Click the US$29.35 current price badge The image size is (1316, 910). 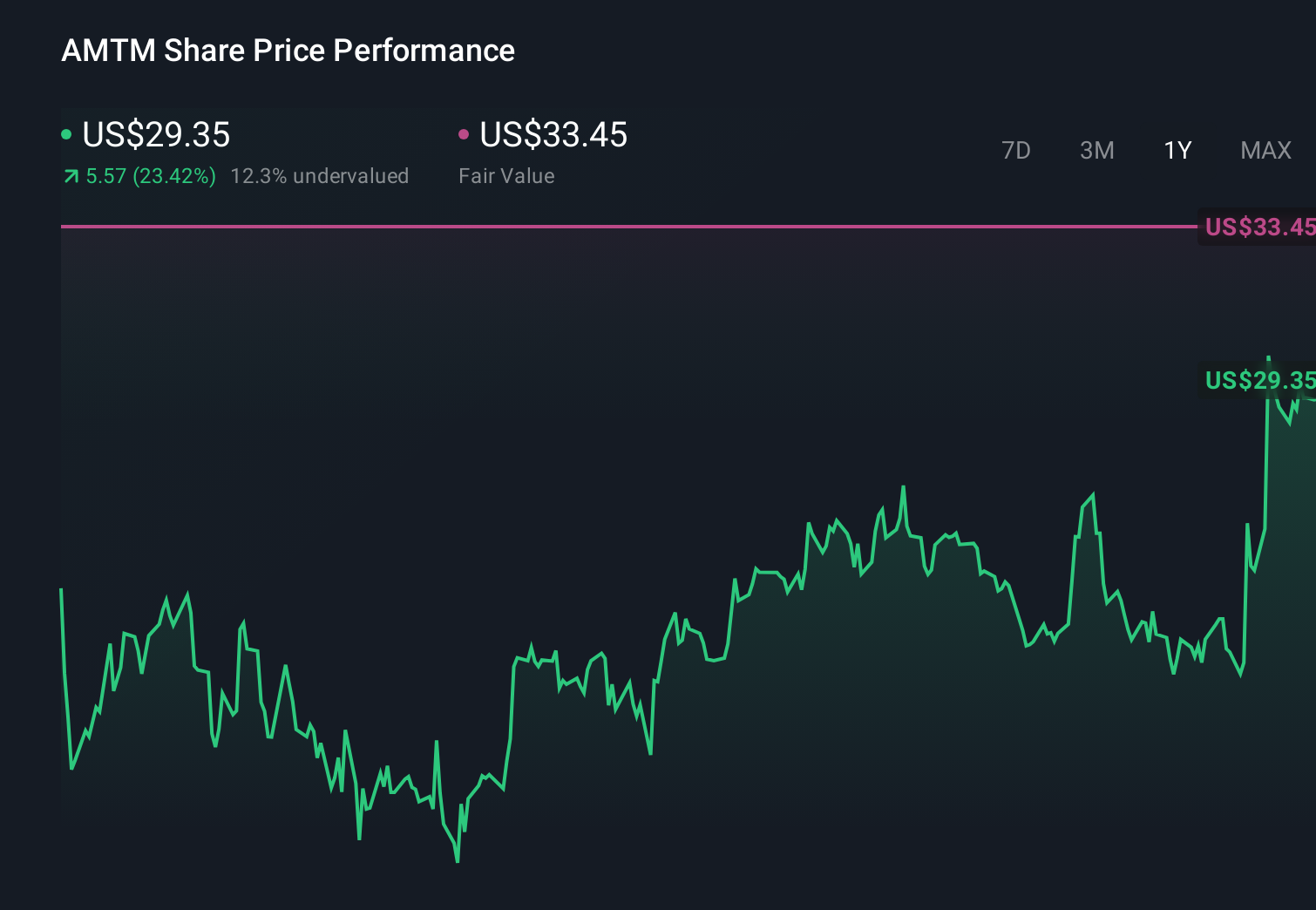pyautogui.click(x=1258, y=380)
